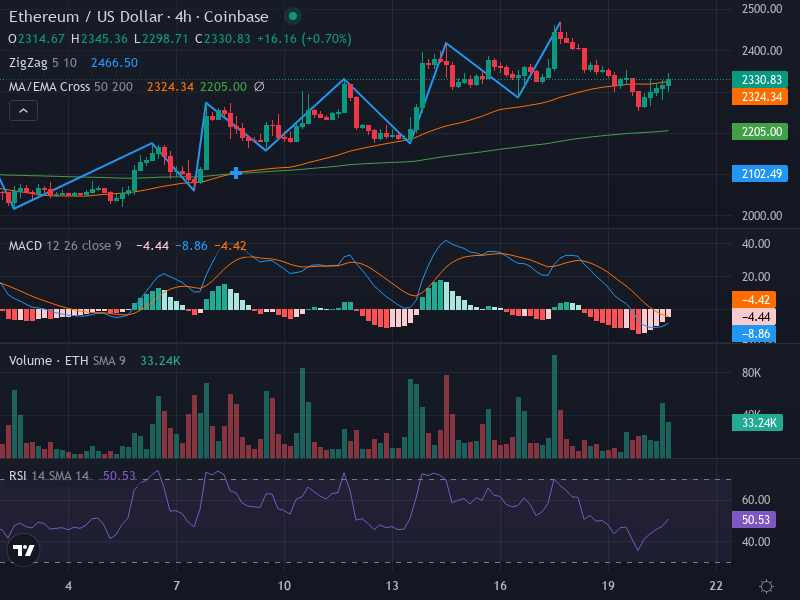800x600 pixels.
Task: Click the RSI value 50.53 in the legend
Action: [119, 476]
